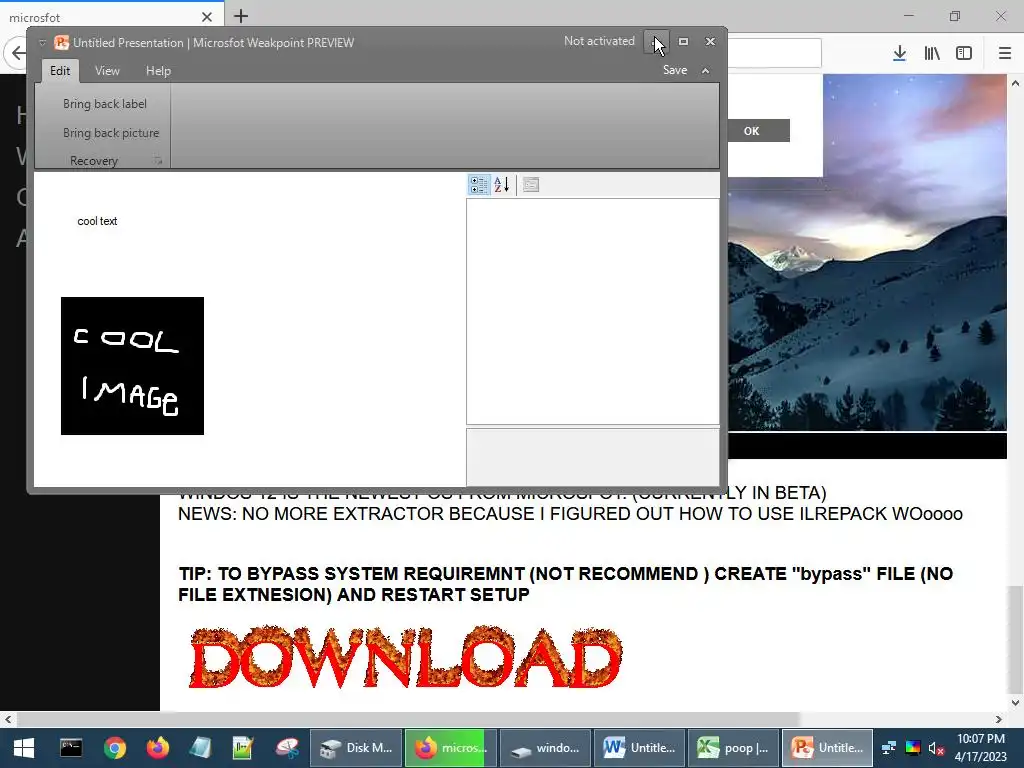Open Firefox library icon
Viewport: 1024px width, 768px height.
932,53
